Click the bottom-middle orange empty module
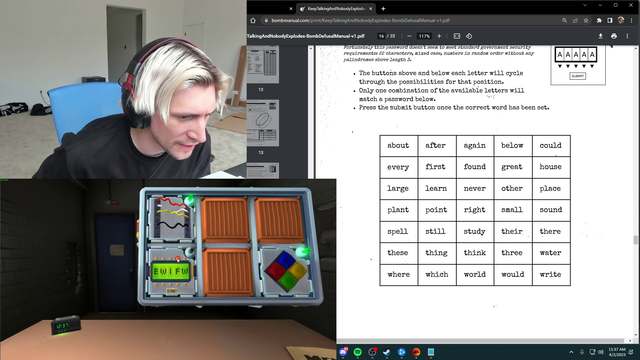Viewport: 640px width, 360px height. coord(228,272)
